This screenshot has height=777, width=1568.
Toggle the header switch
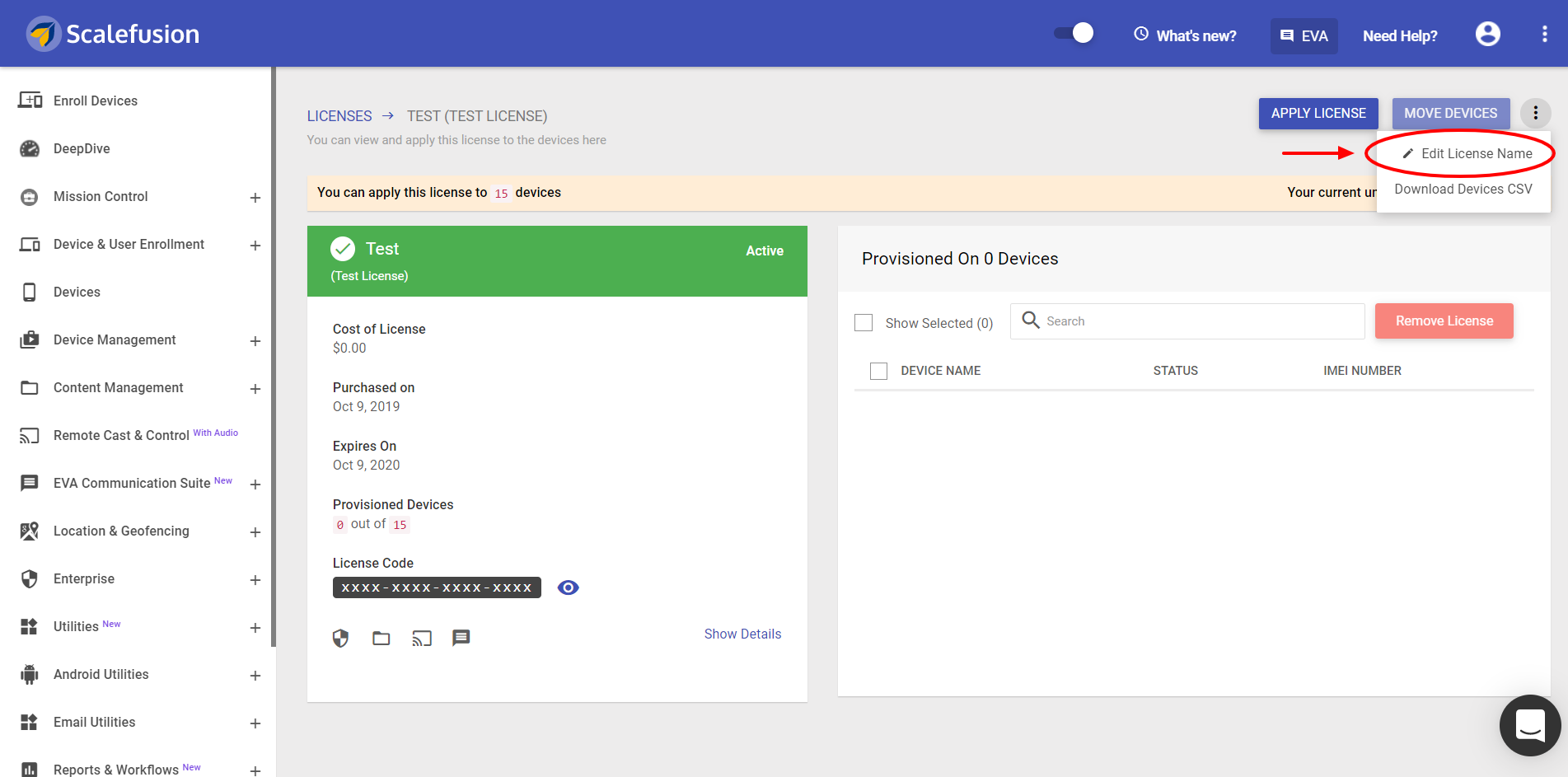pyautogui.click(x=1074, y=33)
